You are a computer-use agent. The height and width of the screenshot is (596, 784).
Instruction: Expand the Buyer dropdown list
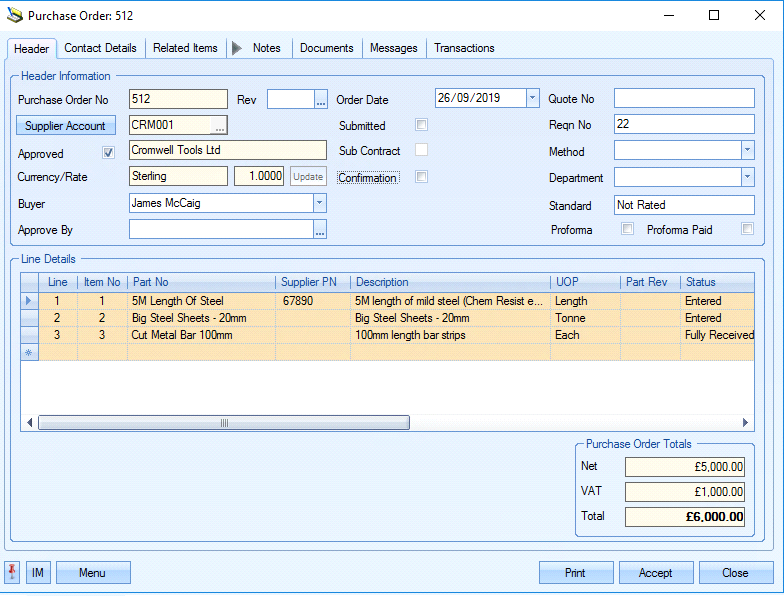click(x=319, y=203)
